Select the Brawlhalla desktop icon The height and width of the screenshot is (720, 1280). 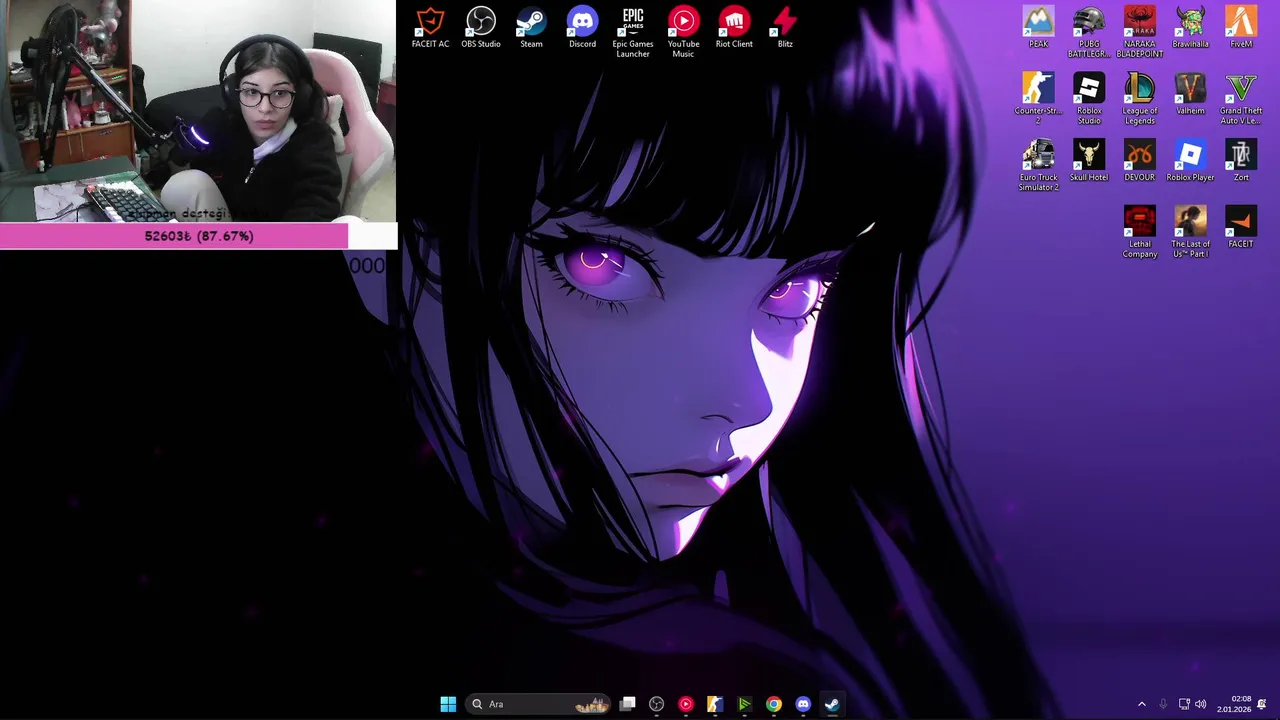1190,28
